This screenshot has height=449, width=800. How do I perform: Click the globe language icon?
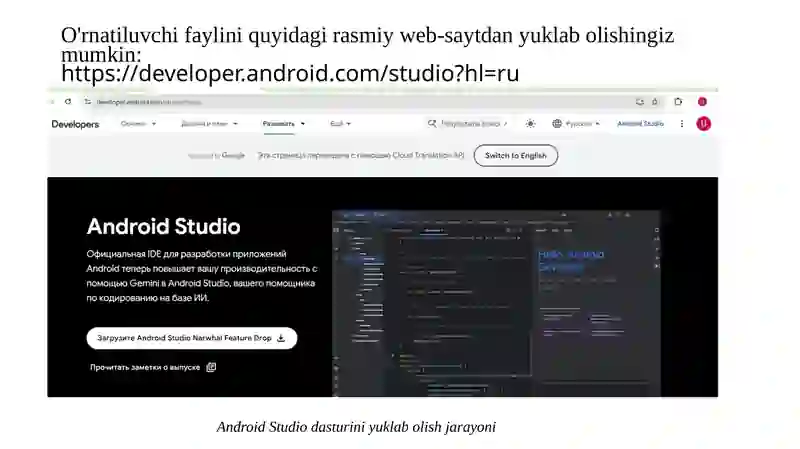pos(557,123)
